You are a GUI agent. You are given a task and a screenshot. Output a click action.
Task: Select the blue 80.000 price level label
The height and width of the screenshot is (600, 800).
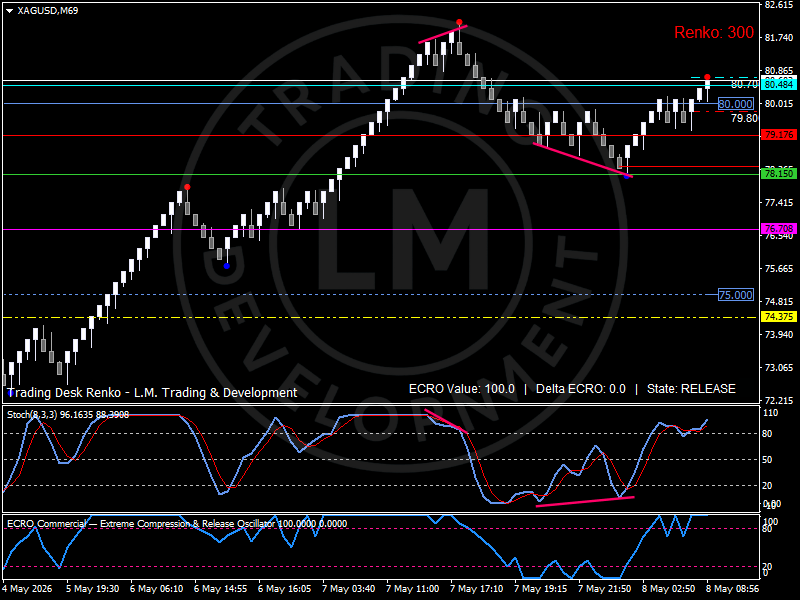(x=735, y=104)
